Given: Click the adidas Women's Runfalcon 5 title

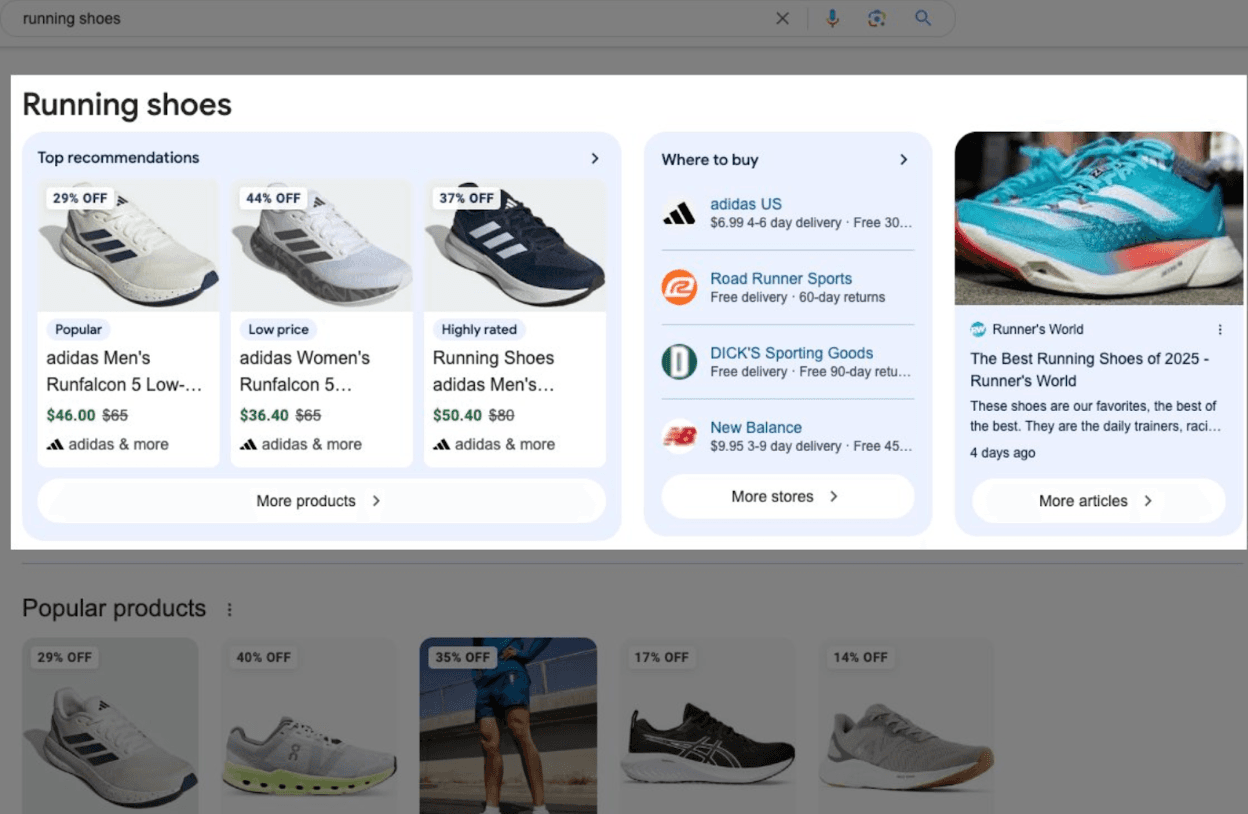Looking at the screenshot, I should [305, 371].
